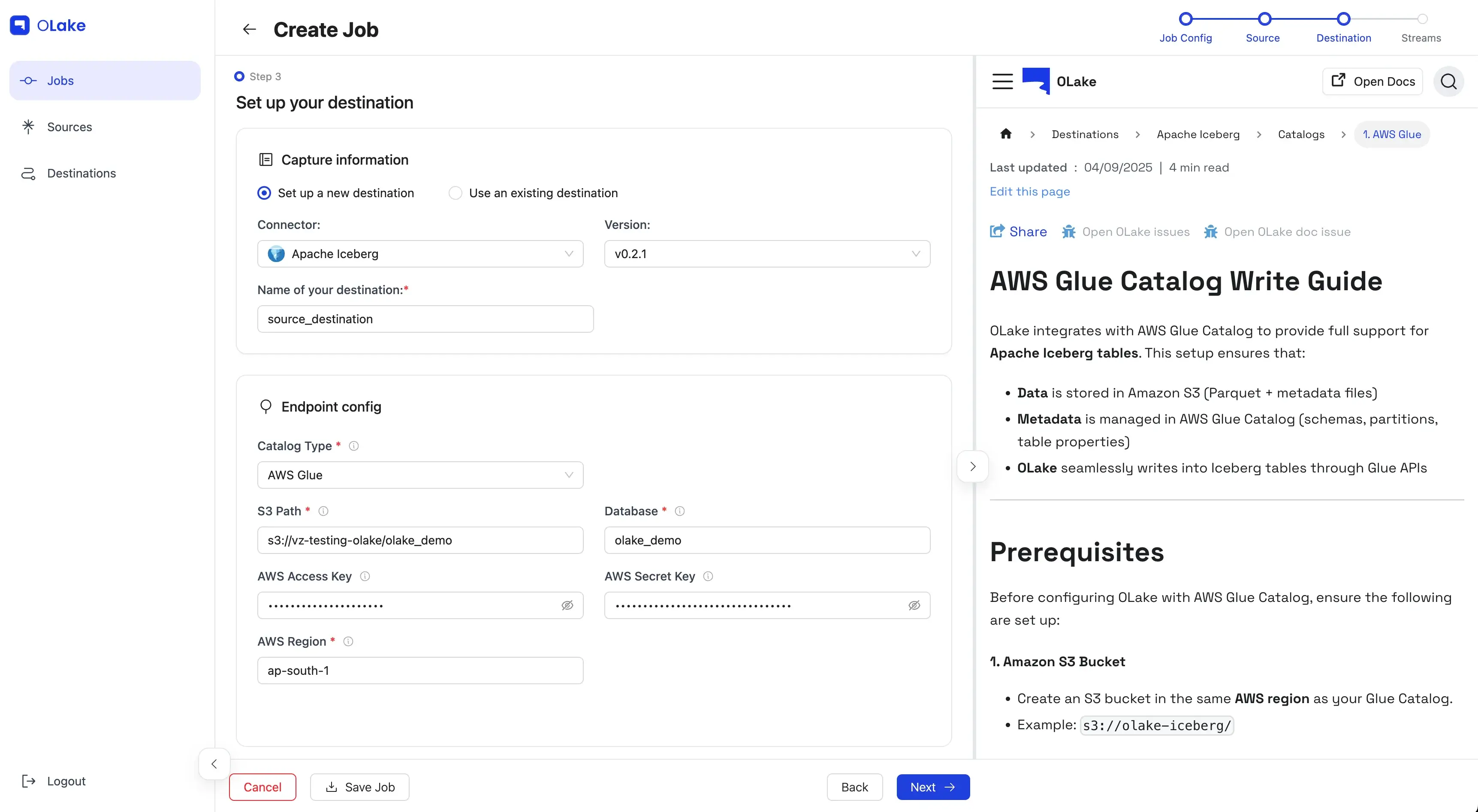The image size is (1478, 812).
Task: Click the Catalog Type info icon
Action: [354, 446]
